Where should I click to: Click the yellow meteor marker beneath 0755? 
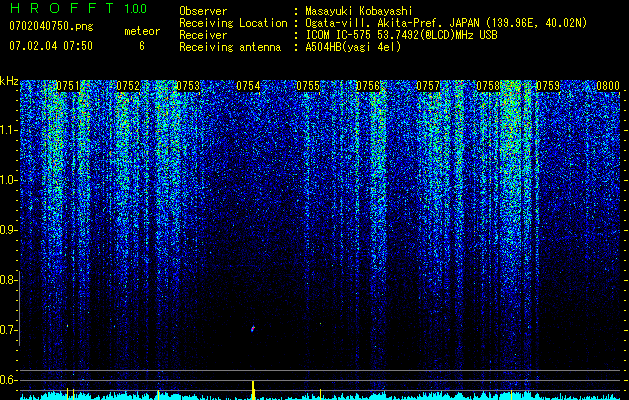tap(320, 394)
